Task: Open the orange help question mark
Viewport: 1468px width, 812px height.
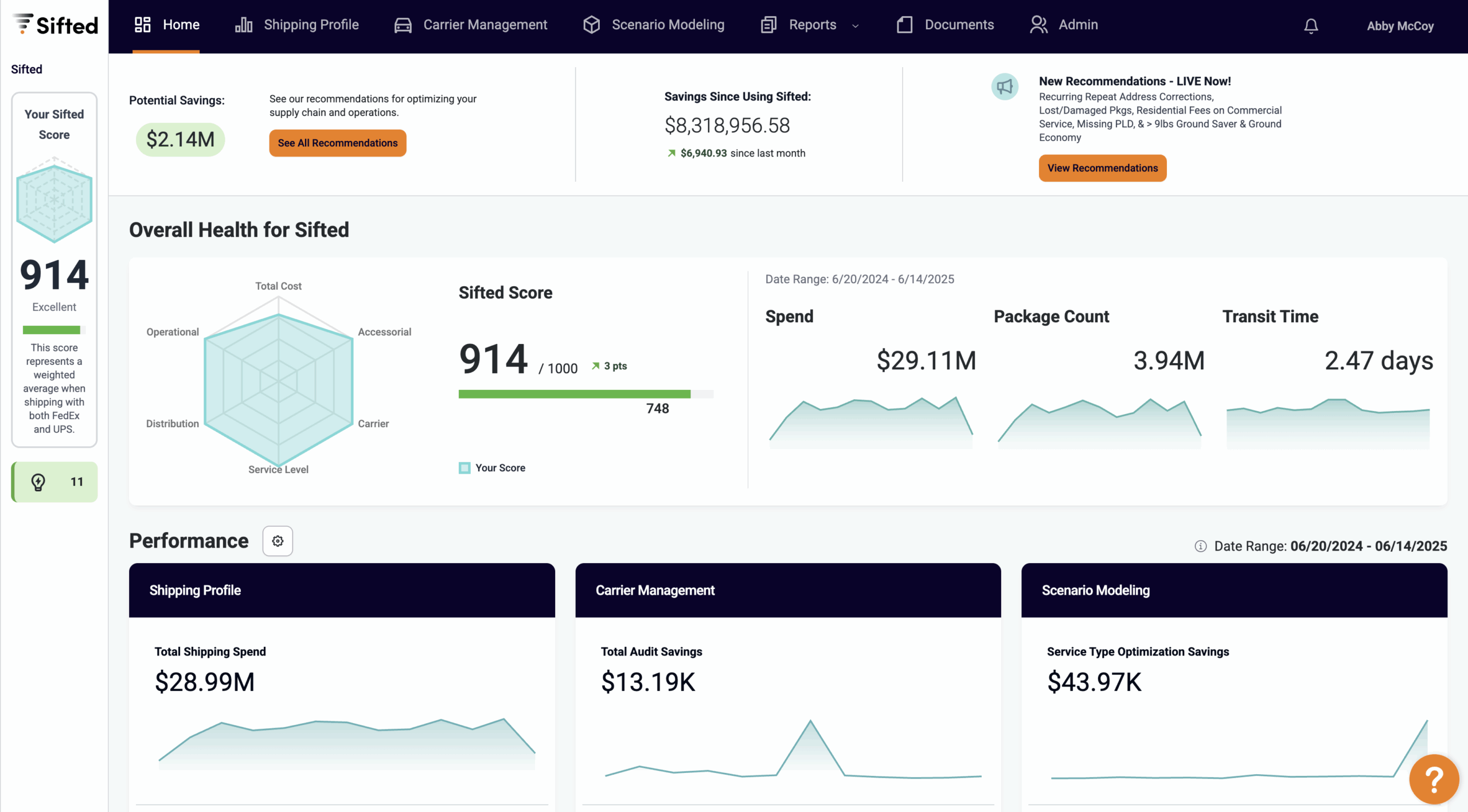Action: coord(1434,779)
